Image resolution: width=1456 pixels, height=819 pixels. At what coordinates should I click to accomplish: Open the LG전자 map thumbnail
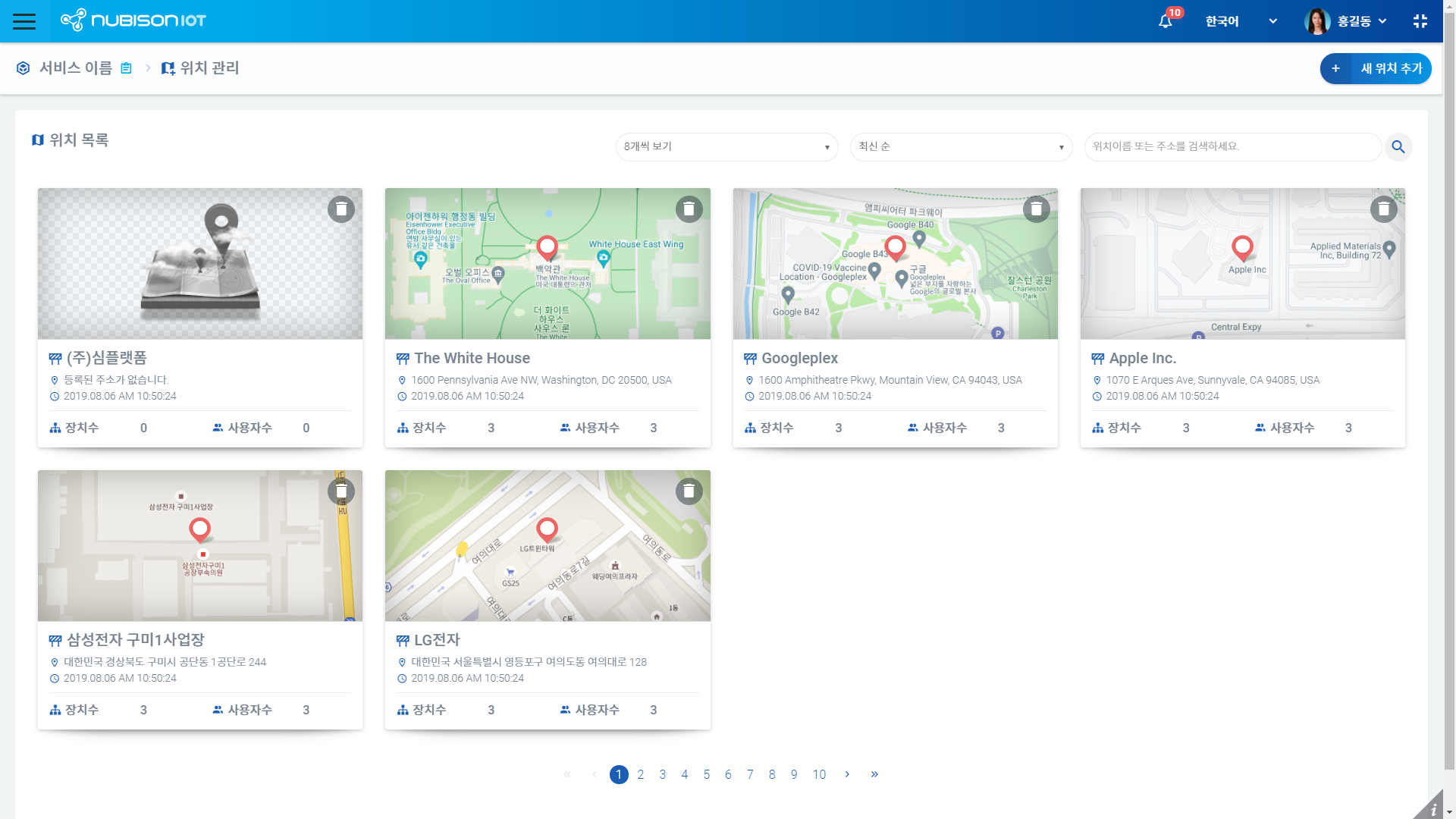tap(548, 546)
